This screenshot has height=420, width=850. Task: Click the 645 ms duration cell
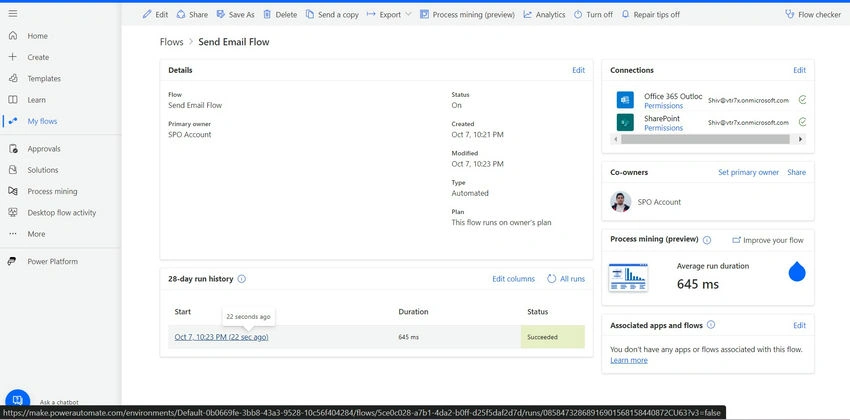(409, 337)
